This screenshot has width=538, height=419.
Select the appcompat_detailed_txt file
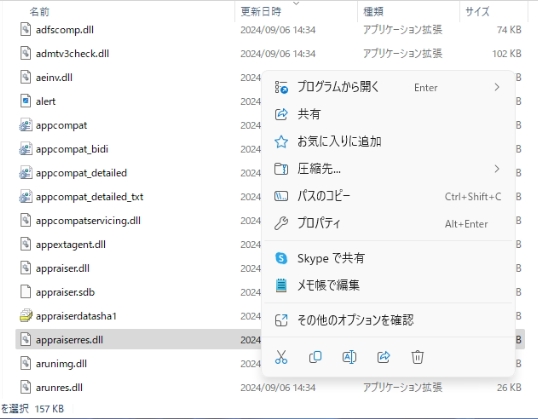click(x=90, y=197)
